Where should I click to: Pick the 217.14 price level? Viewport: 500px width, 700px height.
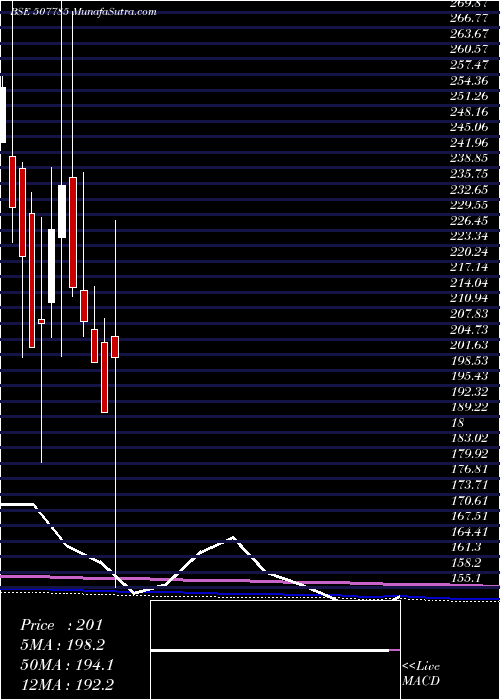(x=470, y=267)
